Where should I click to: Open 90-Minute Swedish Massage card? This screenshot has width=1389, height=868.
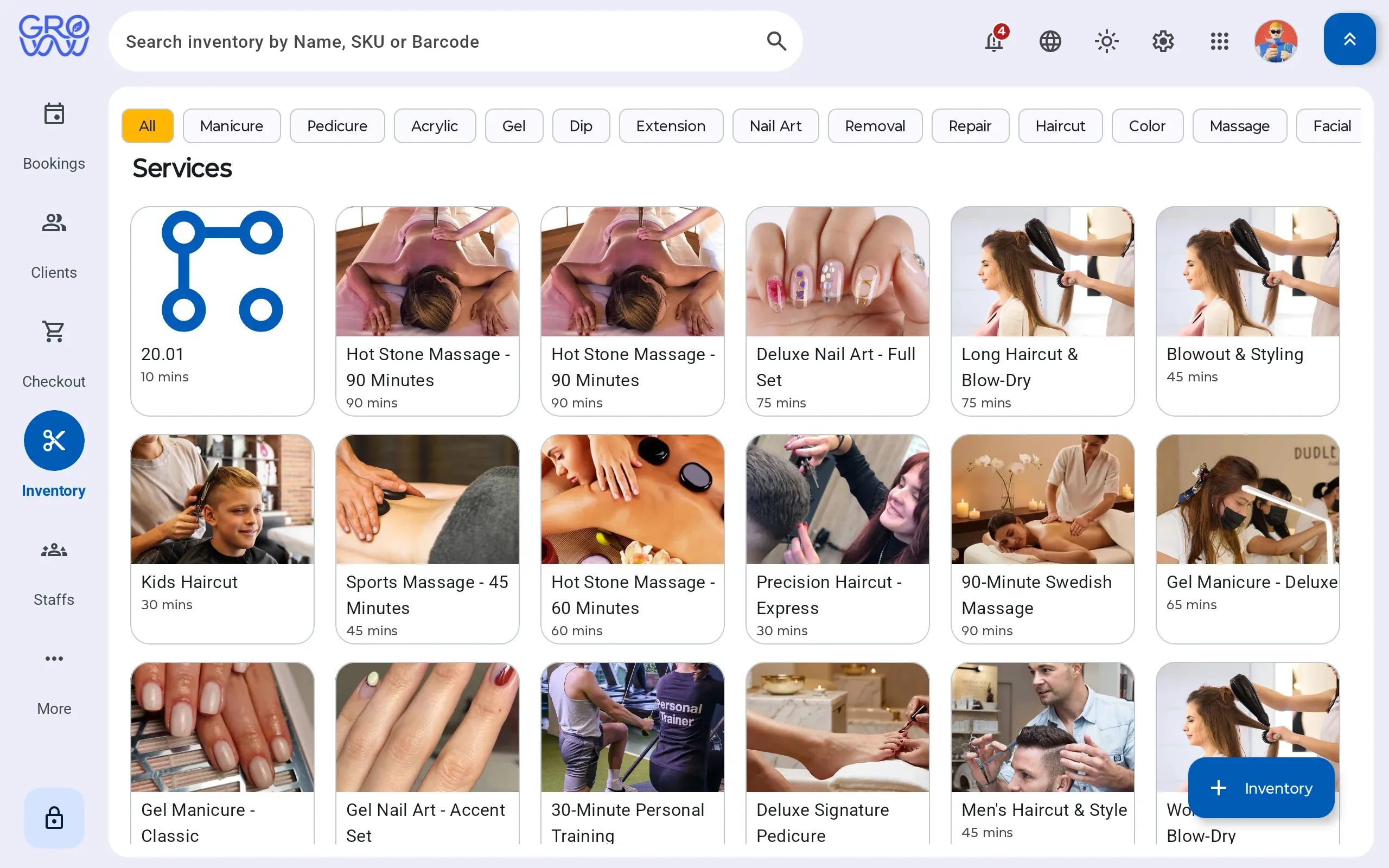(1042, 539)
